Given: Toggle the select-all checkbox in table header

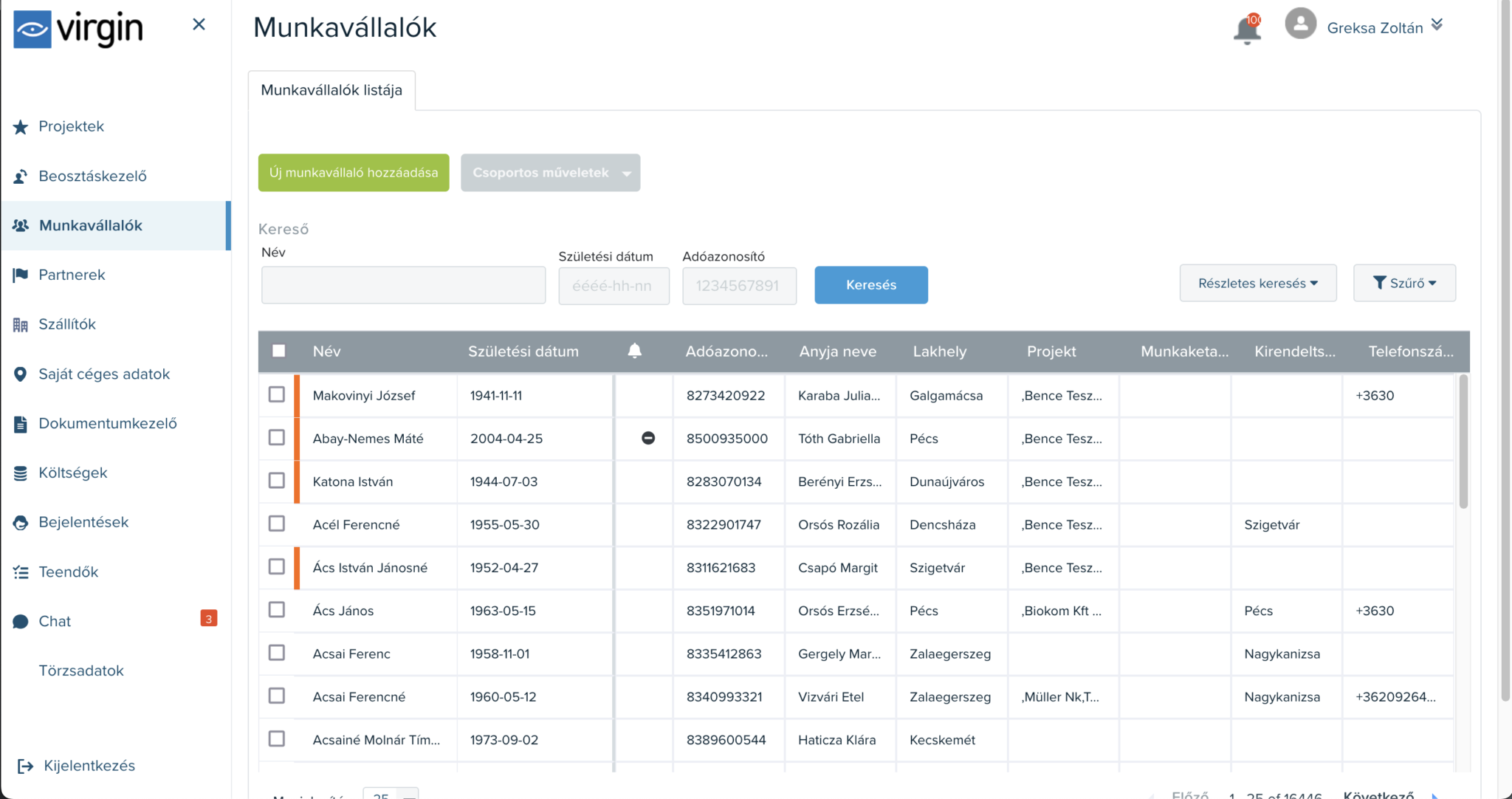Looking at the screenshot, I should (x=278, y=351).
